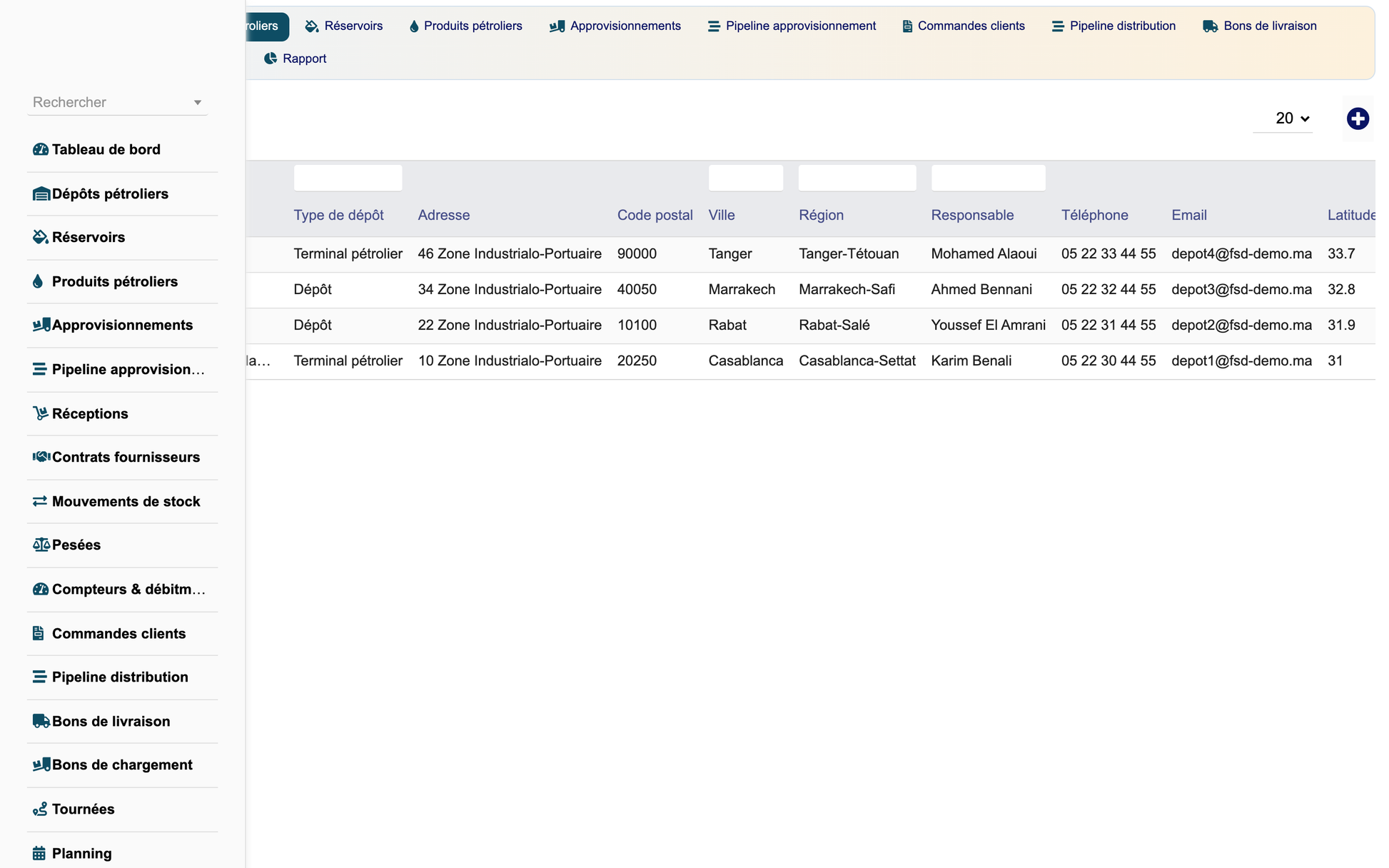
Task: Open Tableau de bord dashboard icon
Action: (41, 150)
